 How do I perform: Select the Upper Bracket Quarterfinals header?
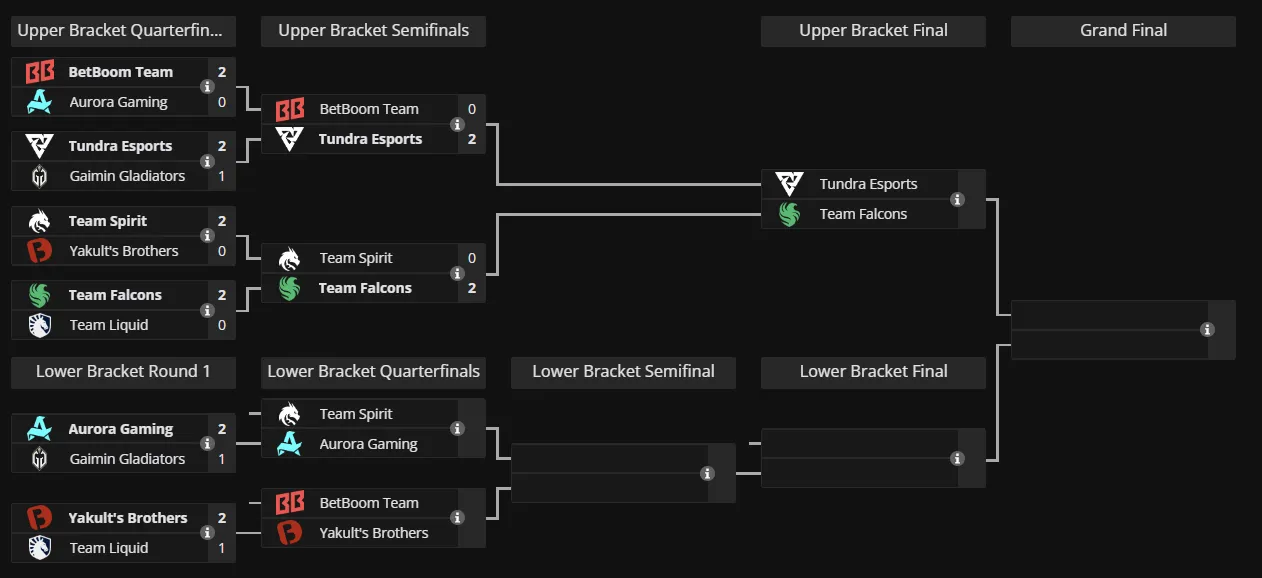point(123,31)
